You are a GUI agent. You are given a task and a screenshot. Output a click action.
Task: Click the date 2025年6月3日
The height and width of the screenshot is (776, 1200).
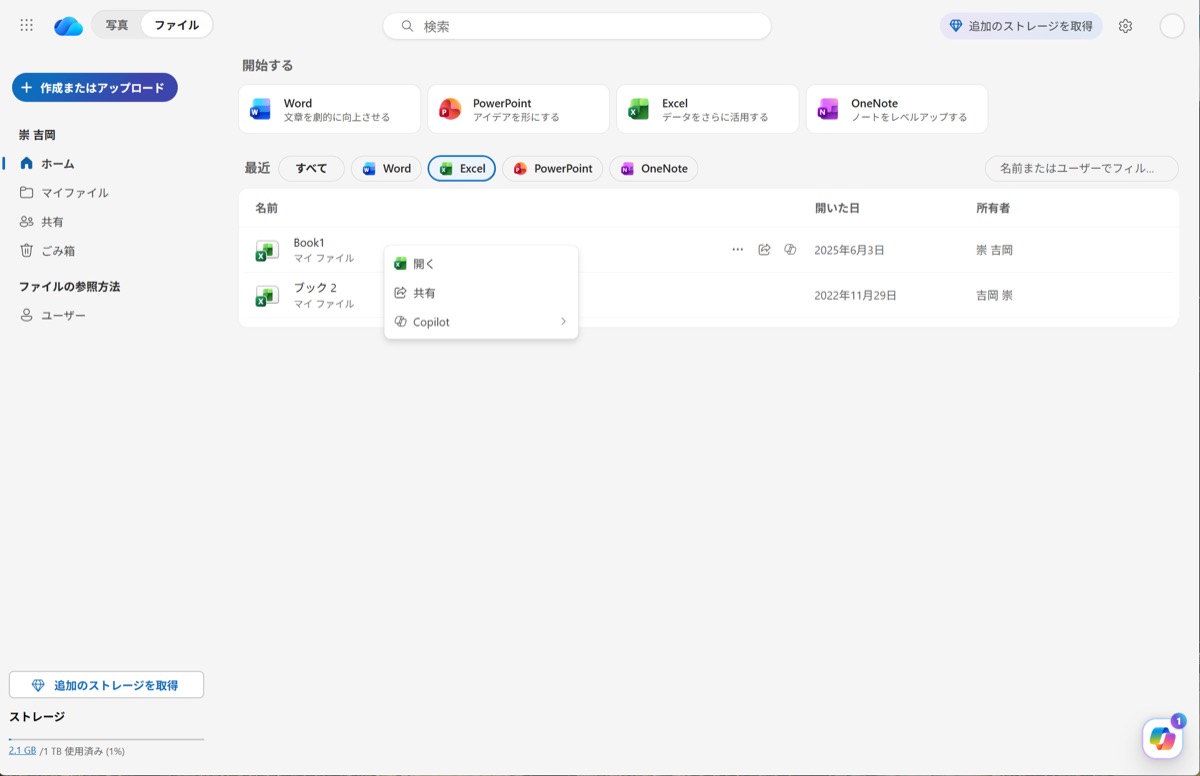tap(849, 250)
